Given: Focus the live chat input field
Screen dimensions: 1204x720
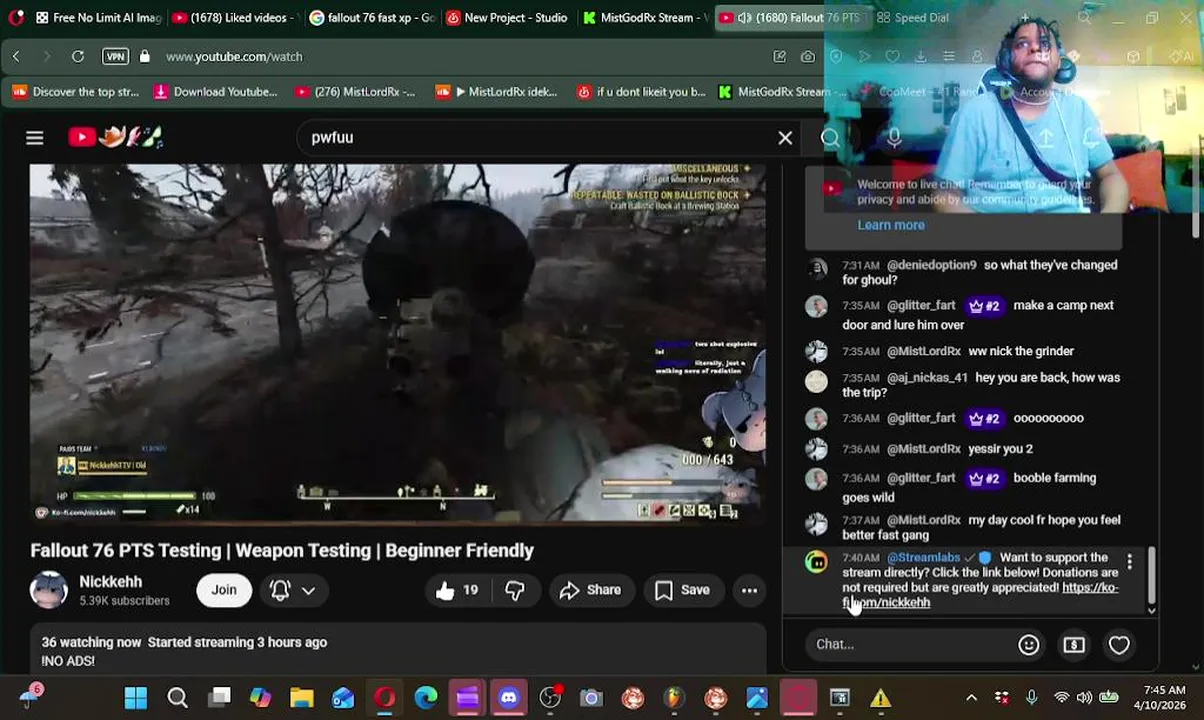Looking at the screenshot, I should coord(910,644).
